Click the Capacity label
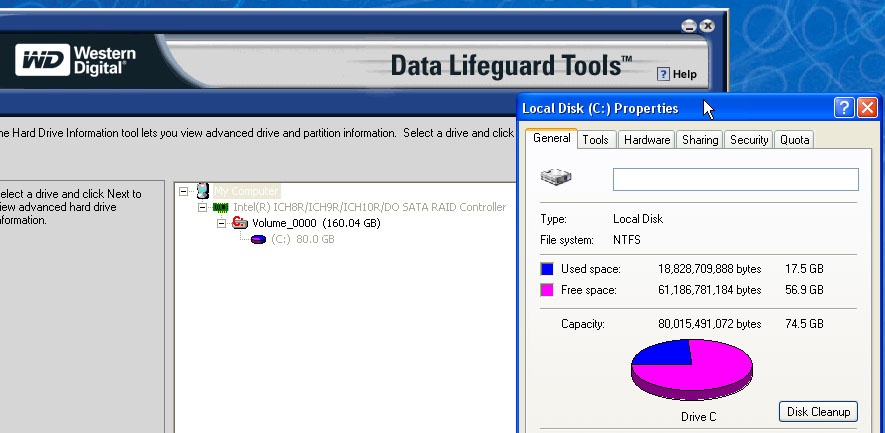Image resolution: width=885 pixels, height=433 pixels. pos(582,324)
